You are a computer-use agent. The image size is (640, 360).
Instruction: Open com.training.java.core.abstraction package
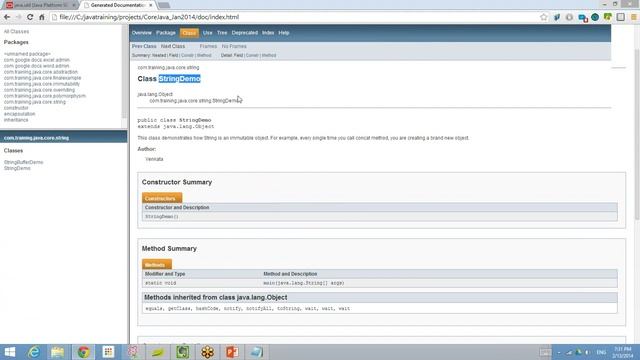pyautogui.click(x=41, y=72)
